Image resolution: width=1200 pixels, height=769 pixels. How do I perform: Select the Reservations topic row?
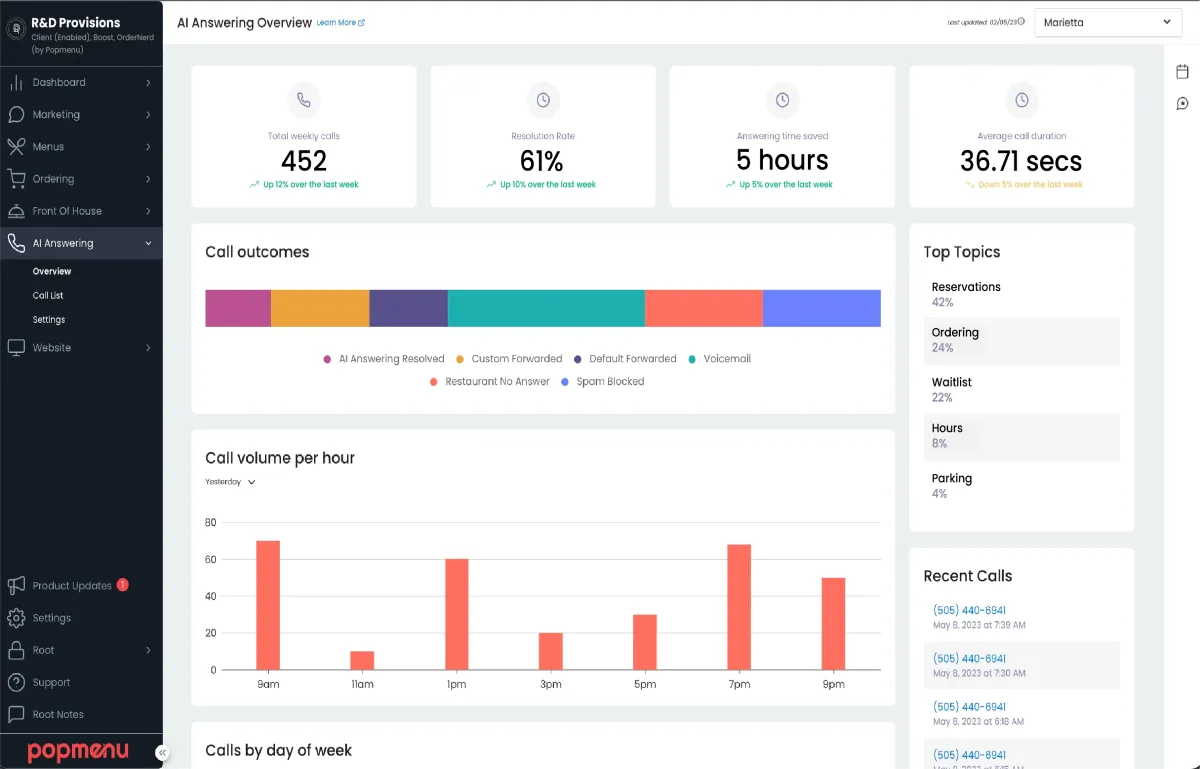tap(1021, 294)
